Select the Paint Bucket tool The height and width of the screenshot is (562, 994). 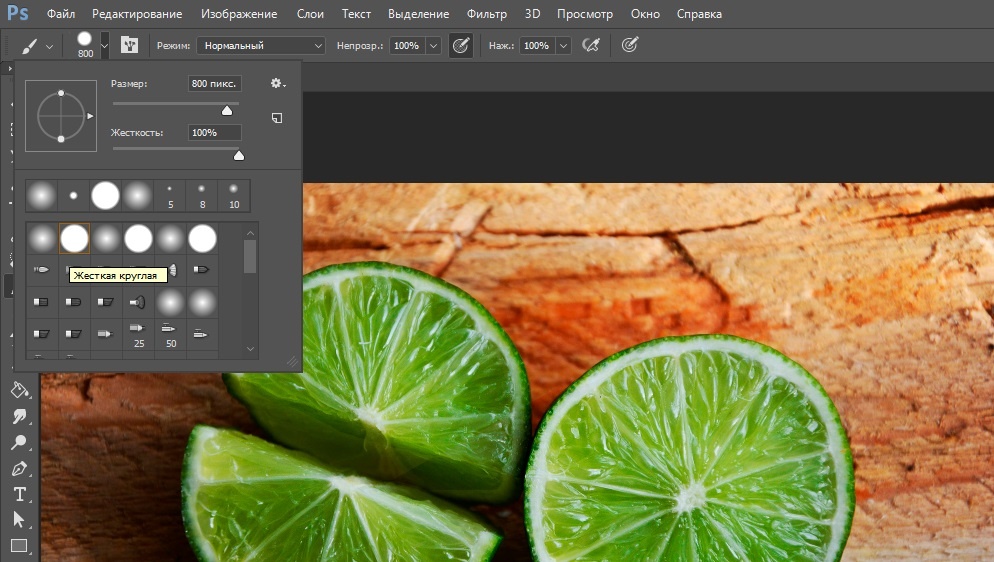(18, 389)
